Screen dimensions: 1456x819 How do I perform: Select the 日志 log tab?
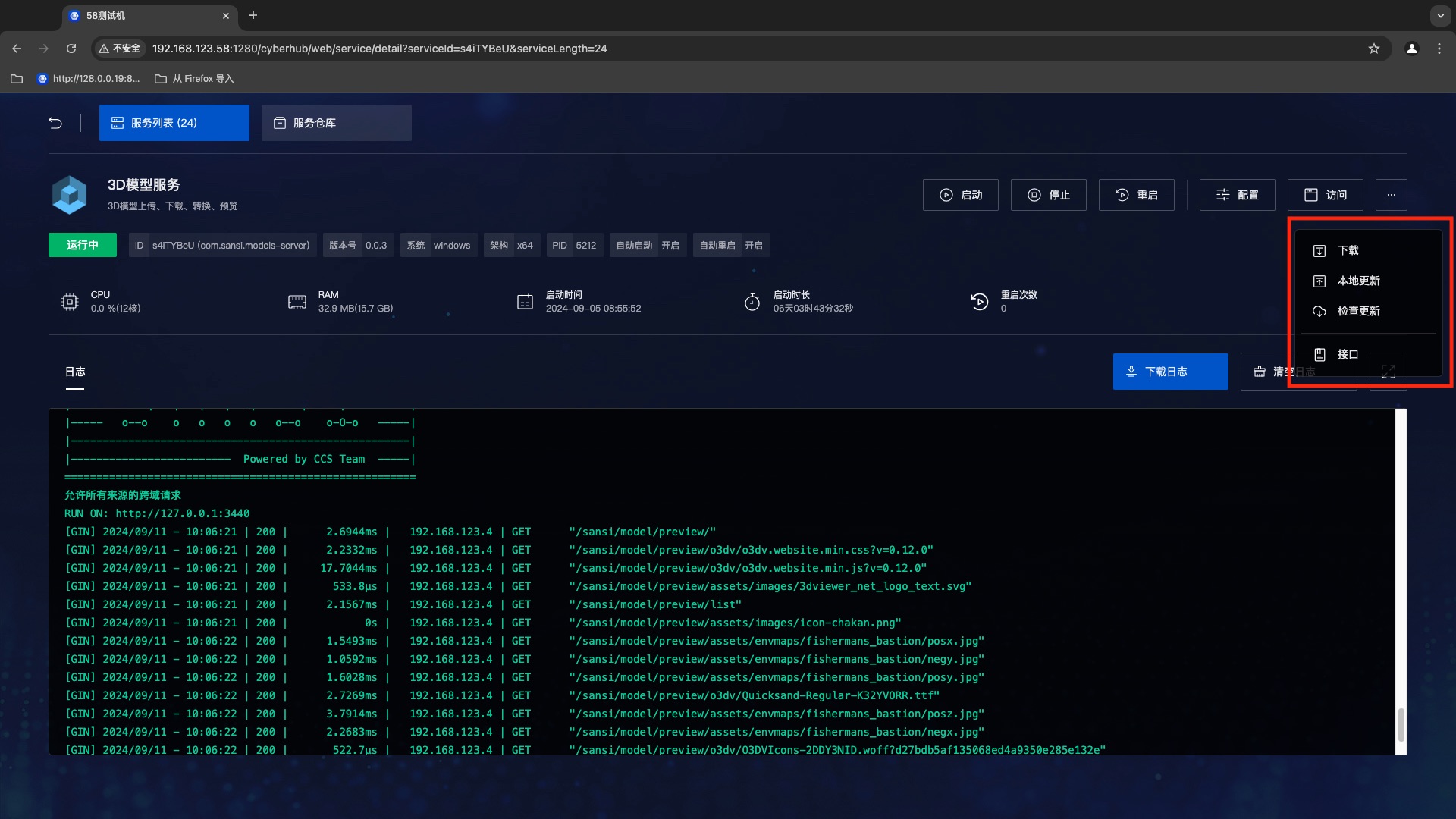click(74, 372)
